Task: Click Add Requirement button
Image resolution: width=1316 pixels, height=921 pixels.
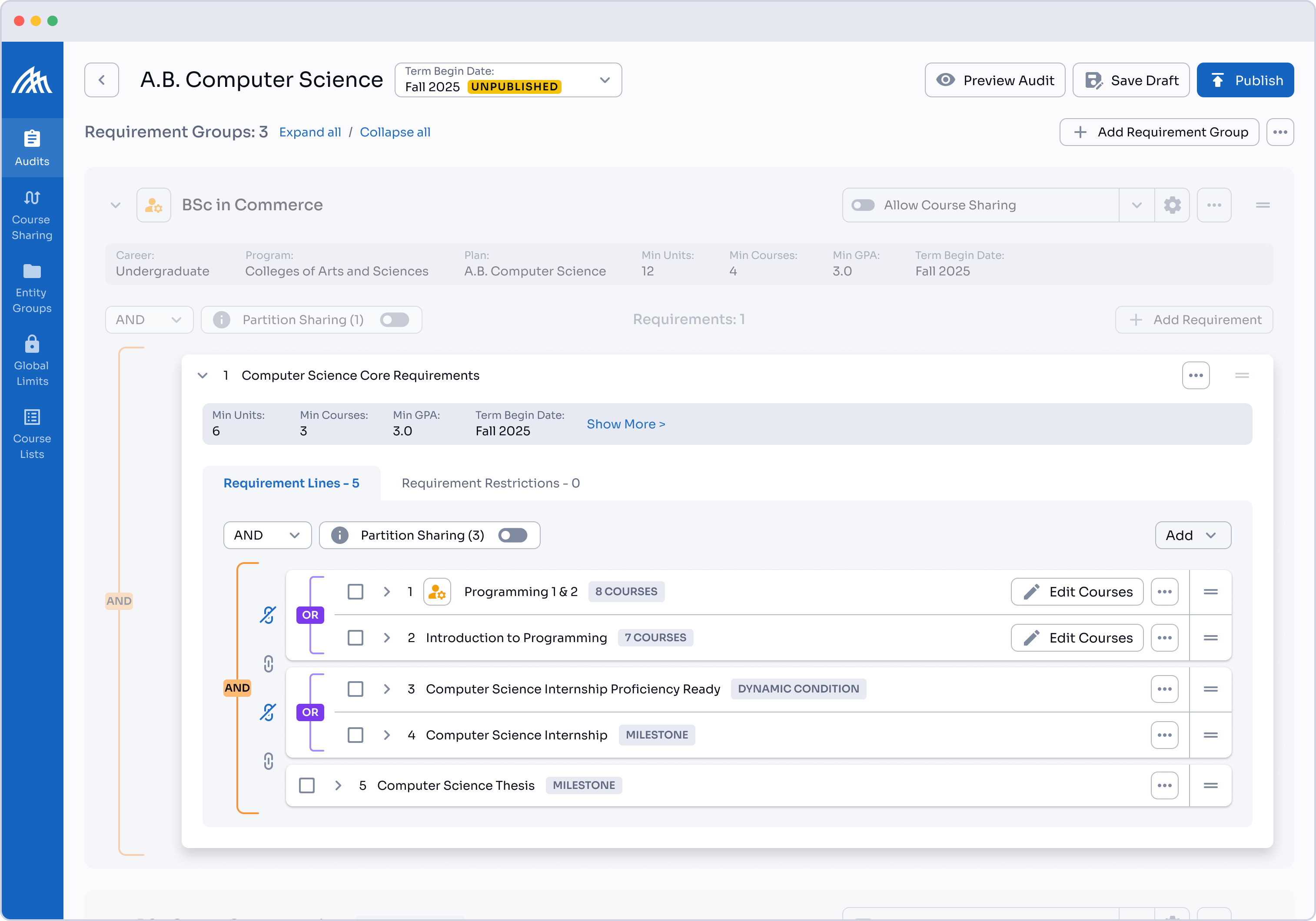Action: tap(1194, 320)
